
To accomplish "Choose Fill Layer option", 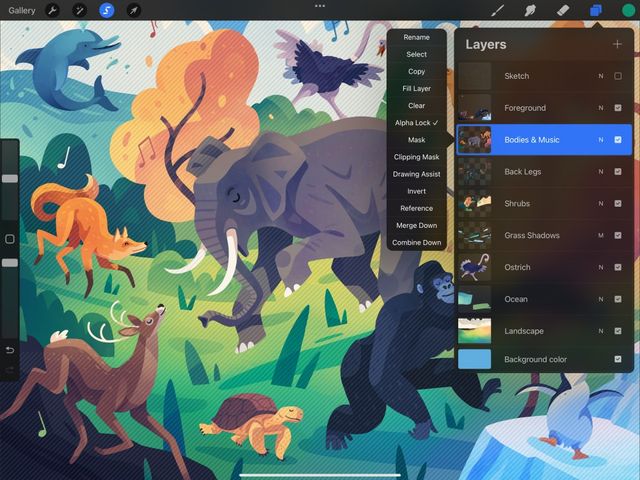I will pyautogui.click(x=416, y=89).
